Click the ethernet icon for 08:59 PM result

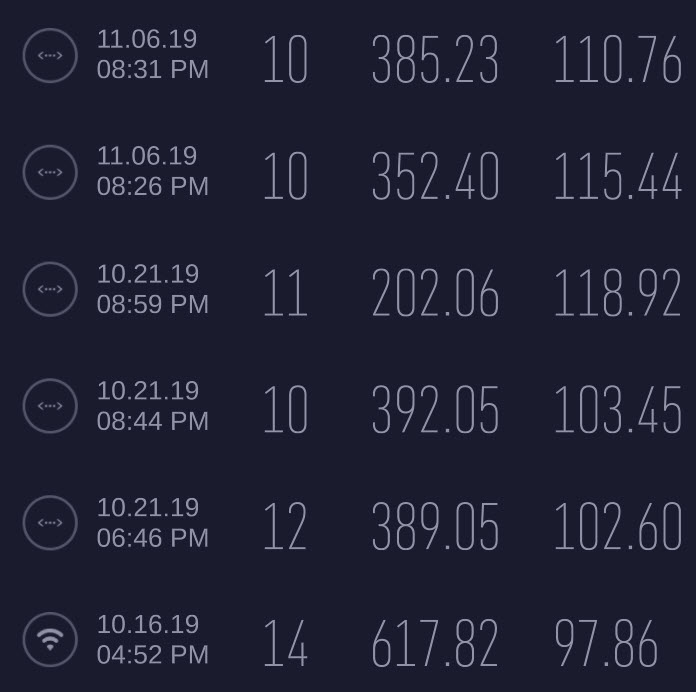click(x=49, y=289)
